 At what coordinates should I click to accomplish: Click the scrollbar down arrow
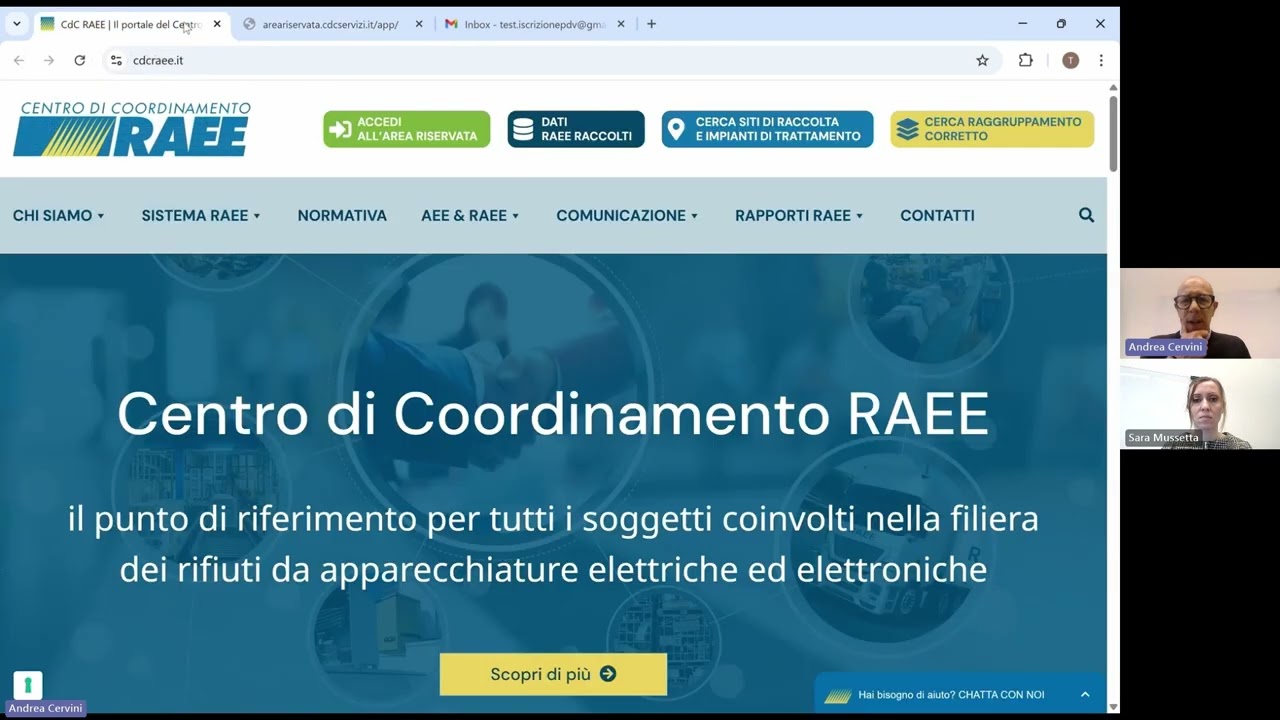(1113, 707)
